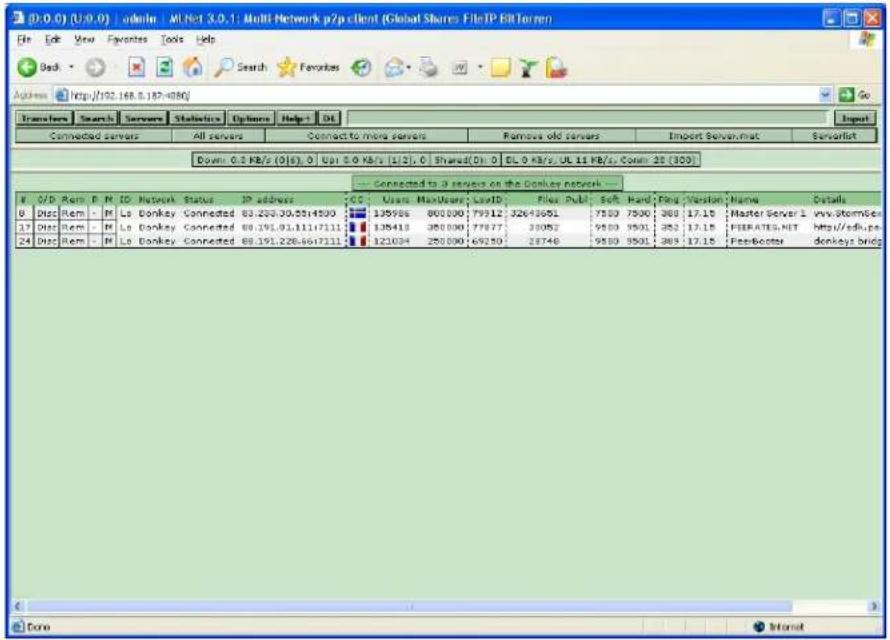Open the Help+ dropdown tab
Image resolution: width=890 pixels, height=640 pixels.
tap(296, 118)
